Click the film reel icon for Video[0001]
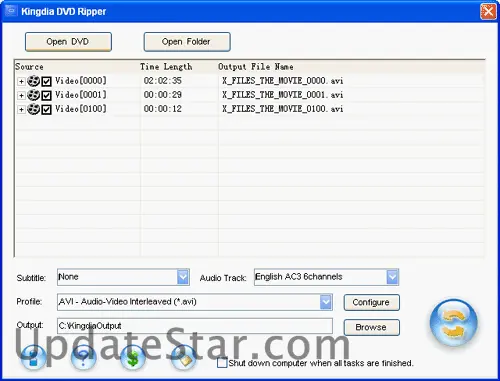 33,95
